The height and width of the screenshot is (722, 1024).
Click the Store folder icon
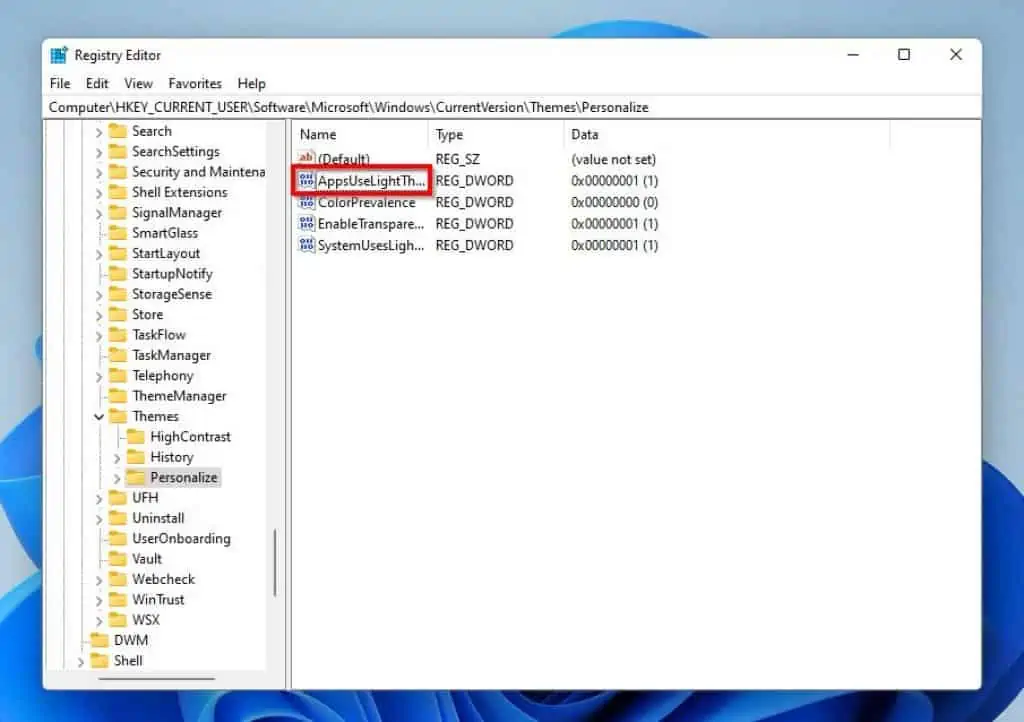pos(119,314)
